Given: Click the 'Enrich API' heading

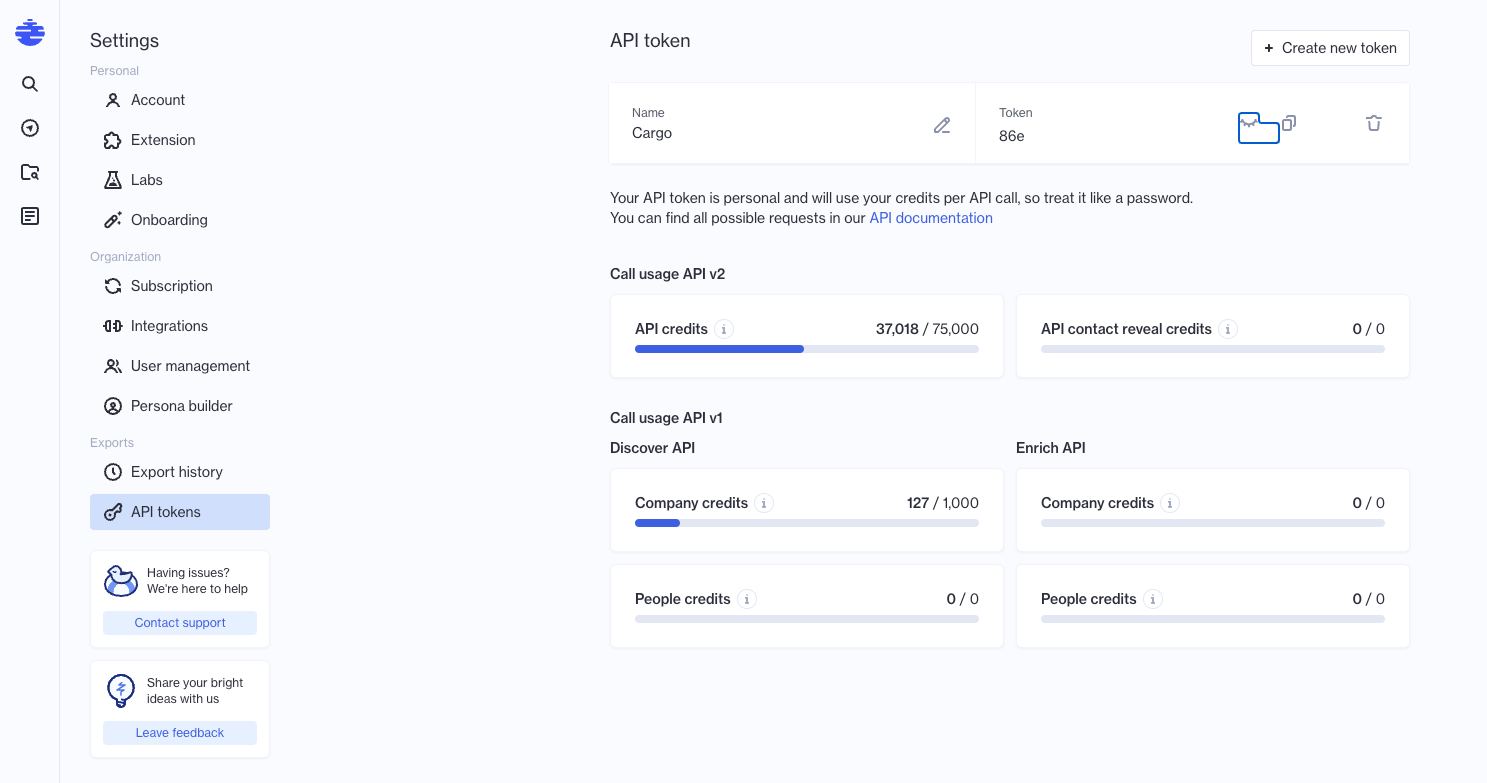Looking at the screenshot, I should click(x=1051, y=448).
